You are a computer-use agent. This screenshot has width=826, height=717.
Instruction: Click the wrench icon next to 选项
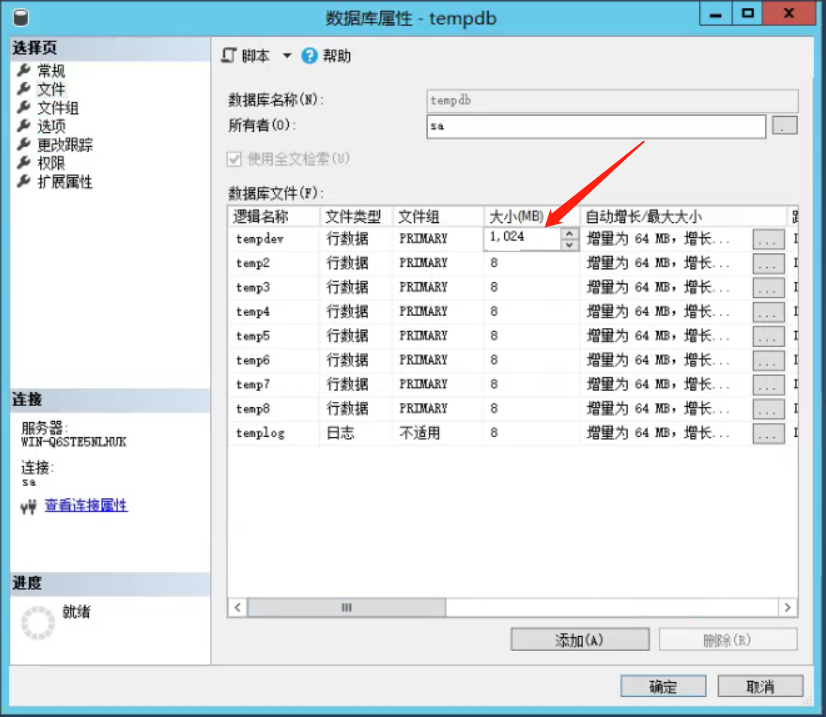24,126
